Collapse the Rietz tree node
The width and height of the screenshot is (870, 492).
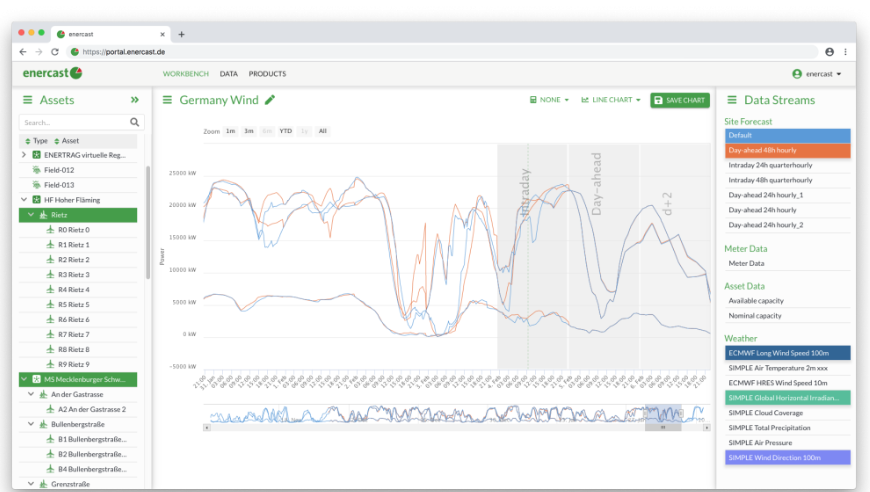31,215
